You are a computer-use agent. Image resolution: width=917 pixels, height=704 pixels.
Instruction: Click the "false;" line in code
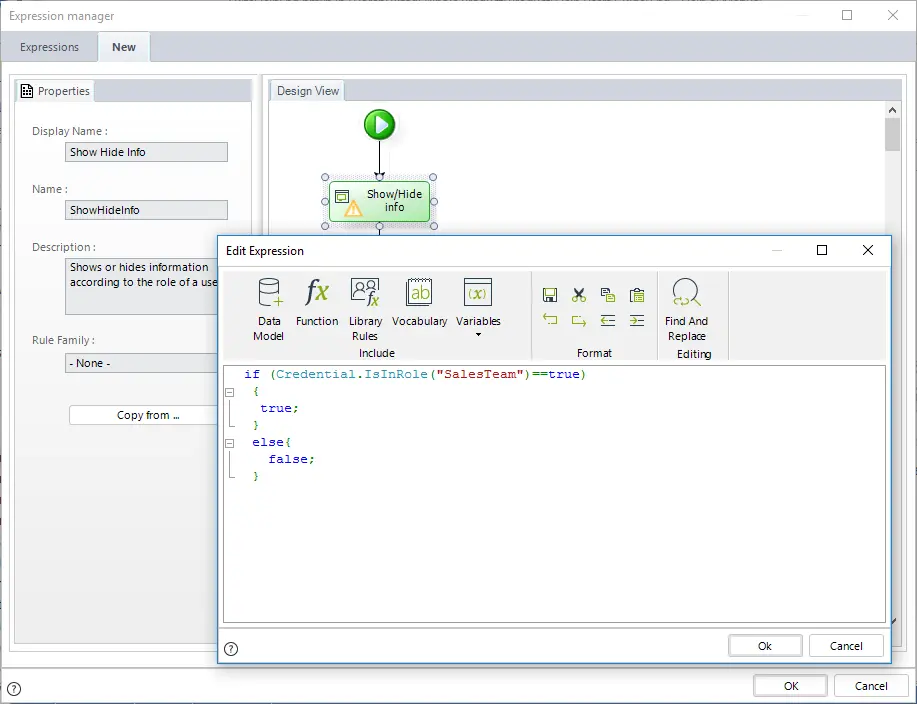click(x=291, y=460)
